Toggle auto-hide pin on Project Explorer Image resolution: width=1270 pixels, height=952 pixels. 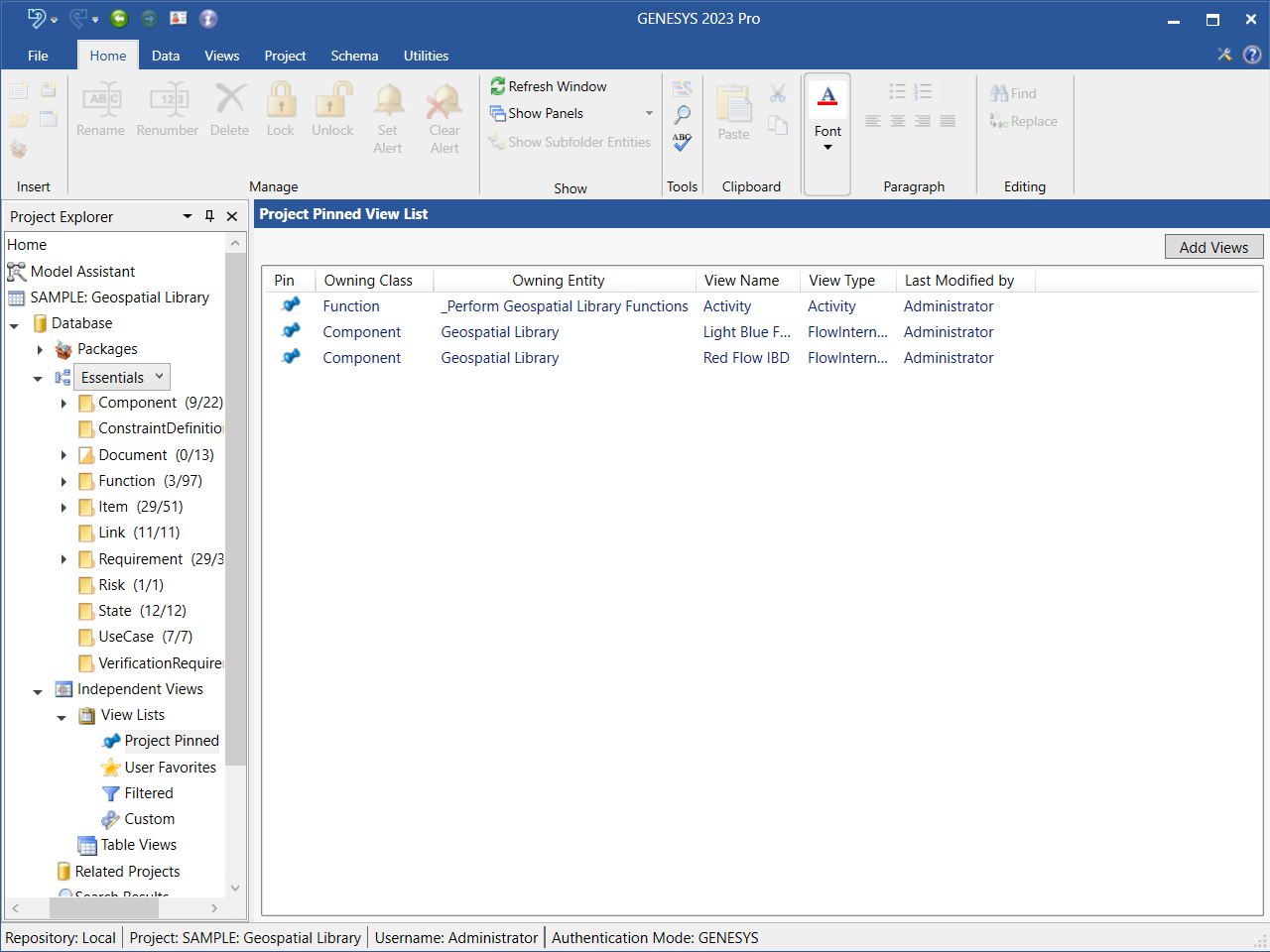point(209,216)
